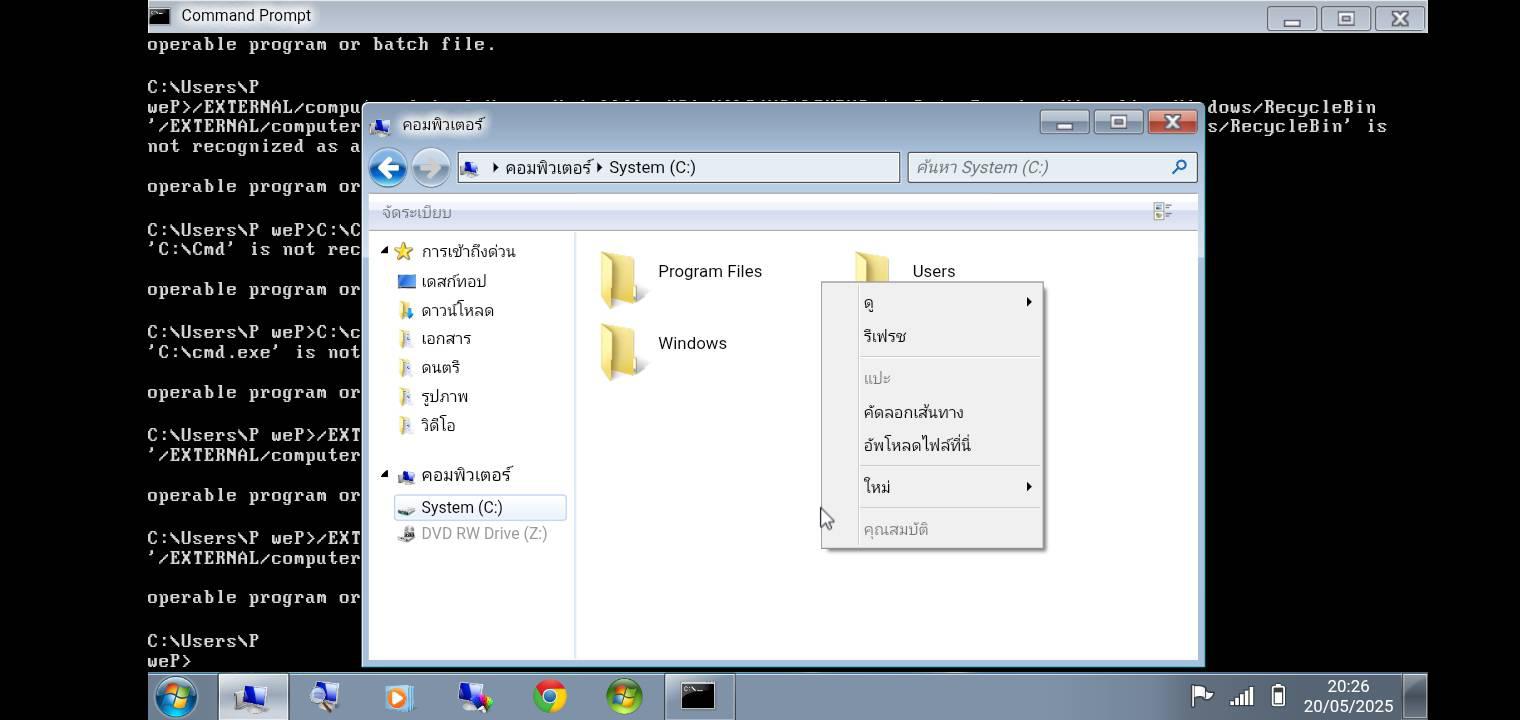Minimize the คอมพิวเตอร์ Explorer window

coord(1065,122)
